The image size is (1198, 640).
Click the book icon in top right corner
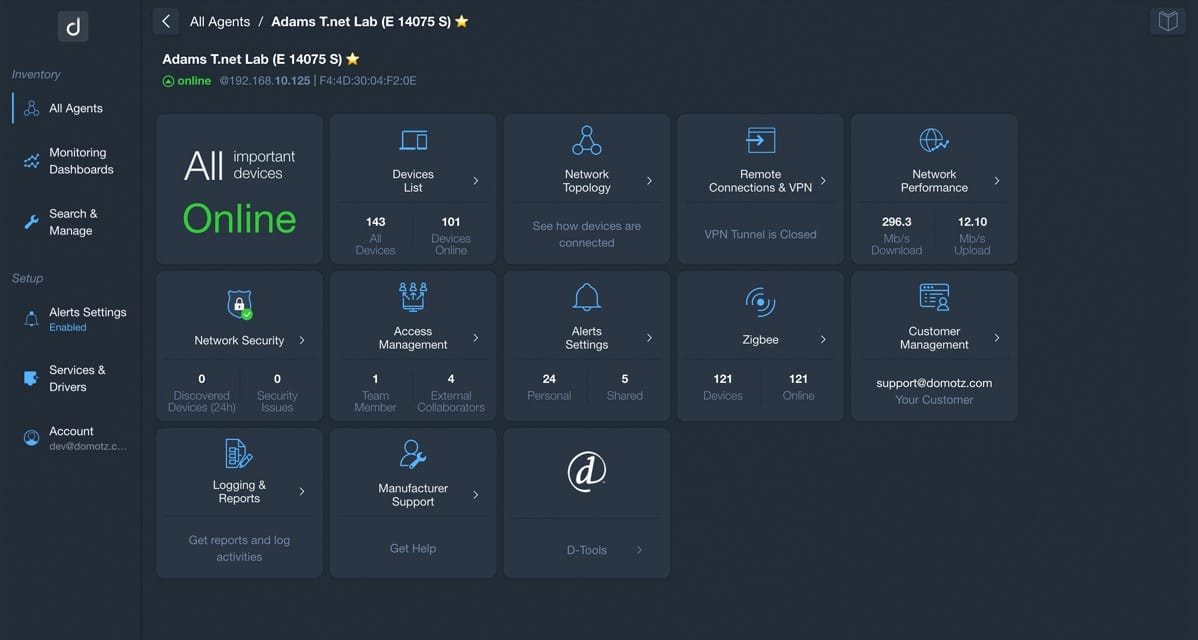[x=1167, y=20]
